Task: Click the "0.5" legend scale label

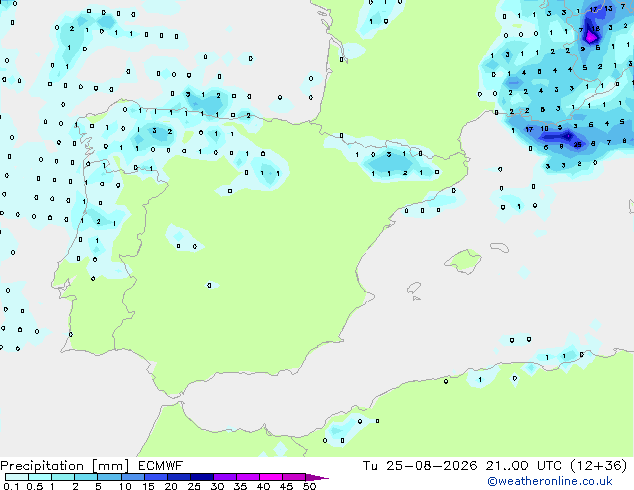Action: pos(35,486)
